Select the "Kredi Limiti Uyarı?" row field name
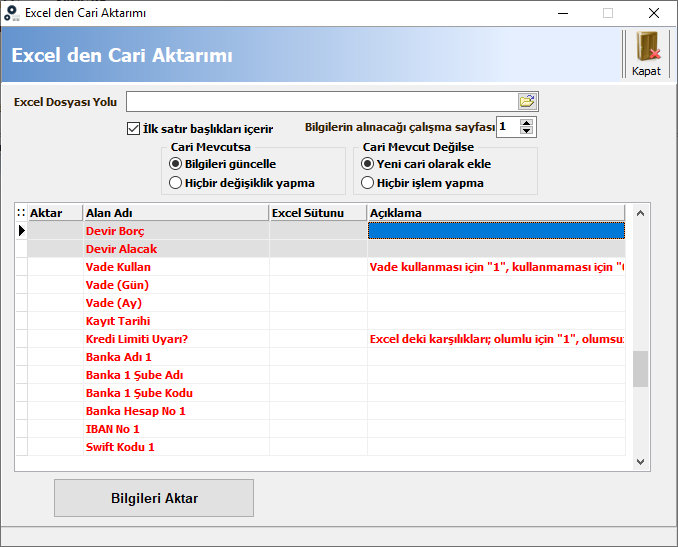Image resolution: width=678 pixels, height=547 pixels. coord(137,339)
